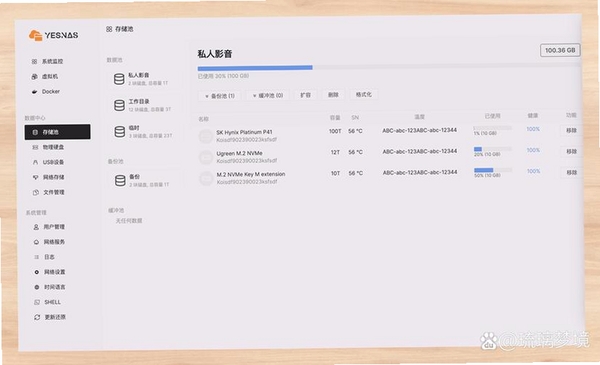
Task: Open Docker via its whale icon
Action: coord(34,92)
